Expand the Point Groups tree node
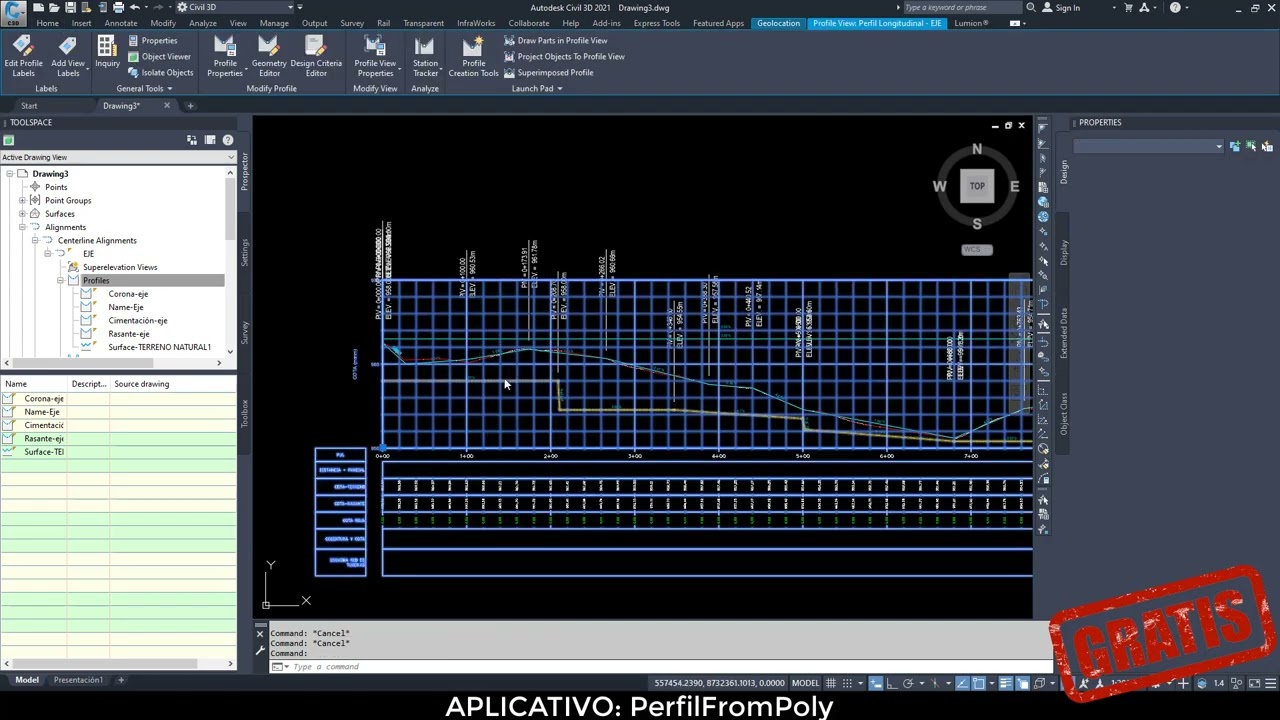1280x720 pixels. click(x=22, y=200)
